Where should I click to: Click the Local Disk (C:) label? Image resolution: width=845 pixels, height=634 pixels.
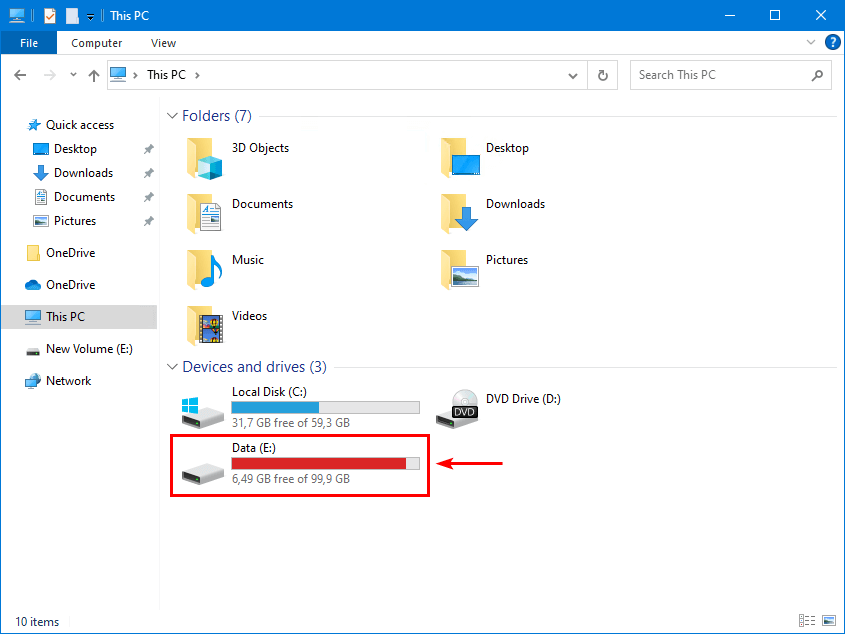click(x=269, y=392)
